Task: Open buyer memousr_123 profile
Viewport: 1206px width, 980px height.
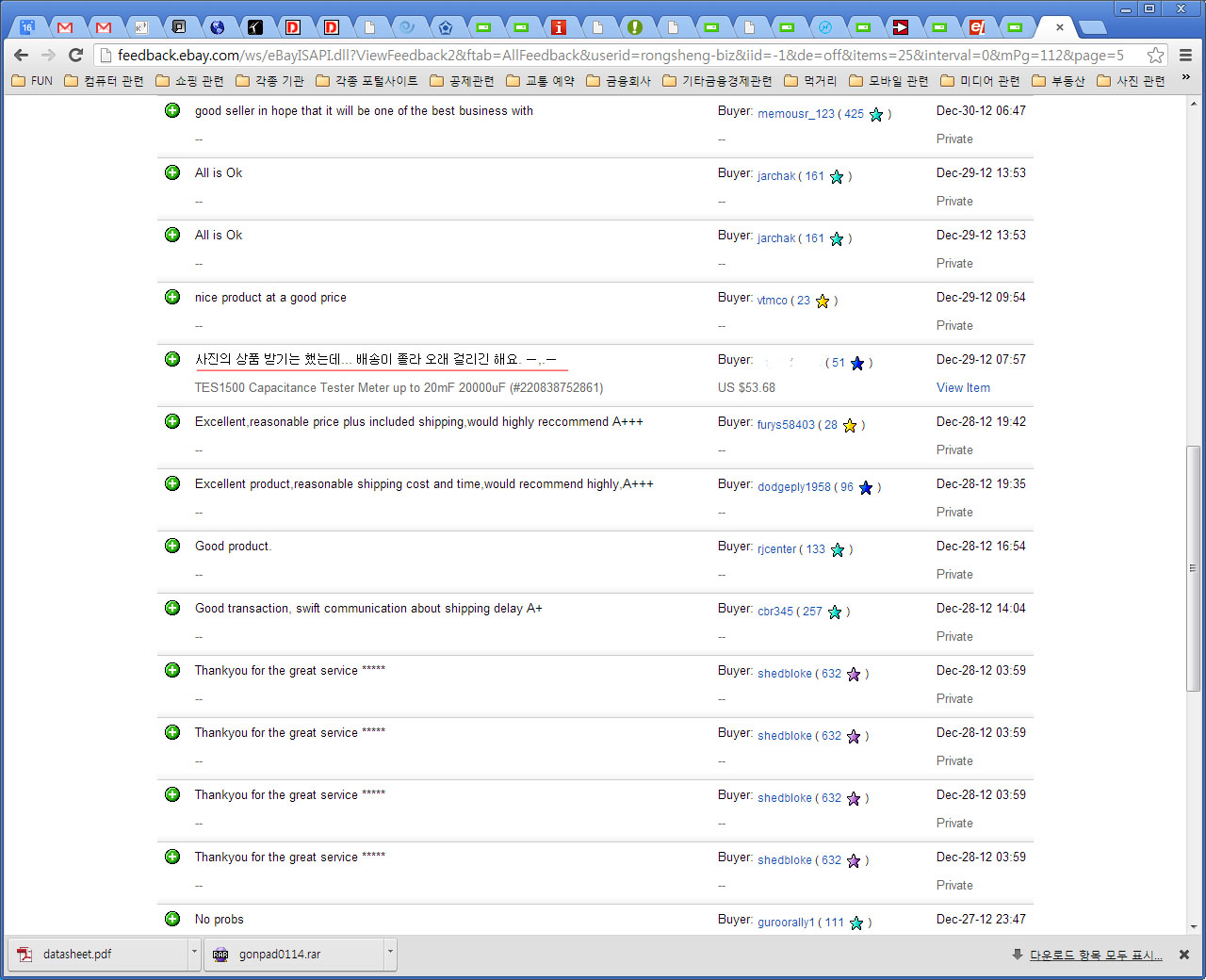Action: [796, 114]
